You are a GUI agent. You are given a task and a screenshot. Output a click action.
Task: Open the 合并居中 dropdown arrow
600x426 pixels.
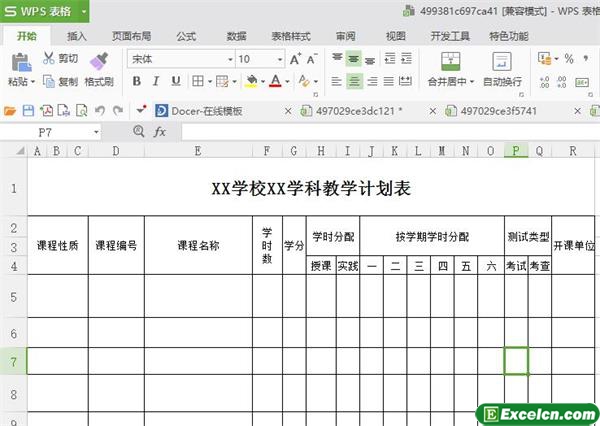point(472,82)
